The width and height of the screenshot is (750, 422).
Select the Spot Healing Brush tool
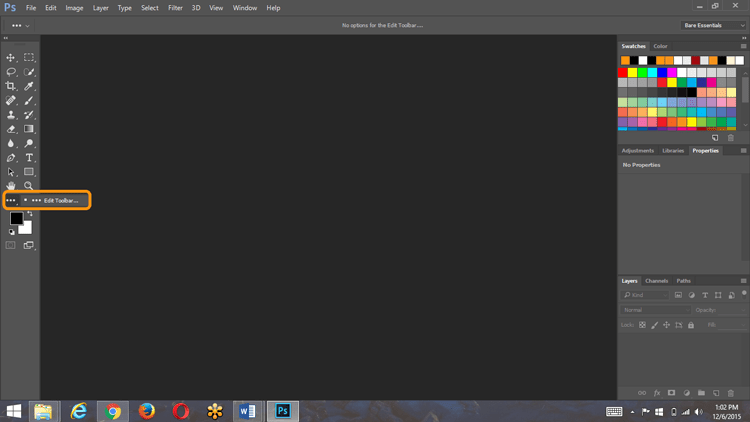[11, 100]
